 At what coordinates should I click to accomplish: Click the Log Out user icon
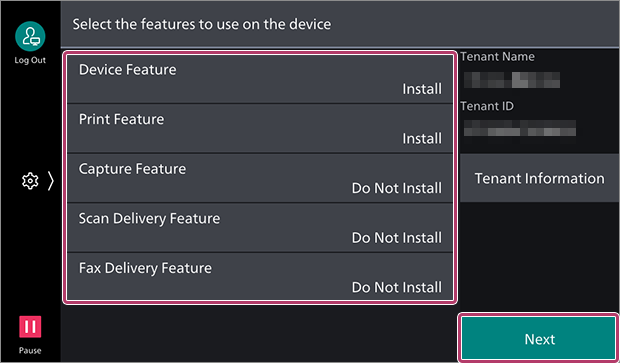(x=30, y=36)
